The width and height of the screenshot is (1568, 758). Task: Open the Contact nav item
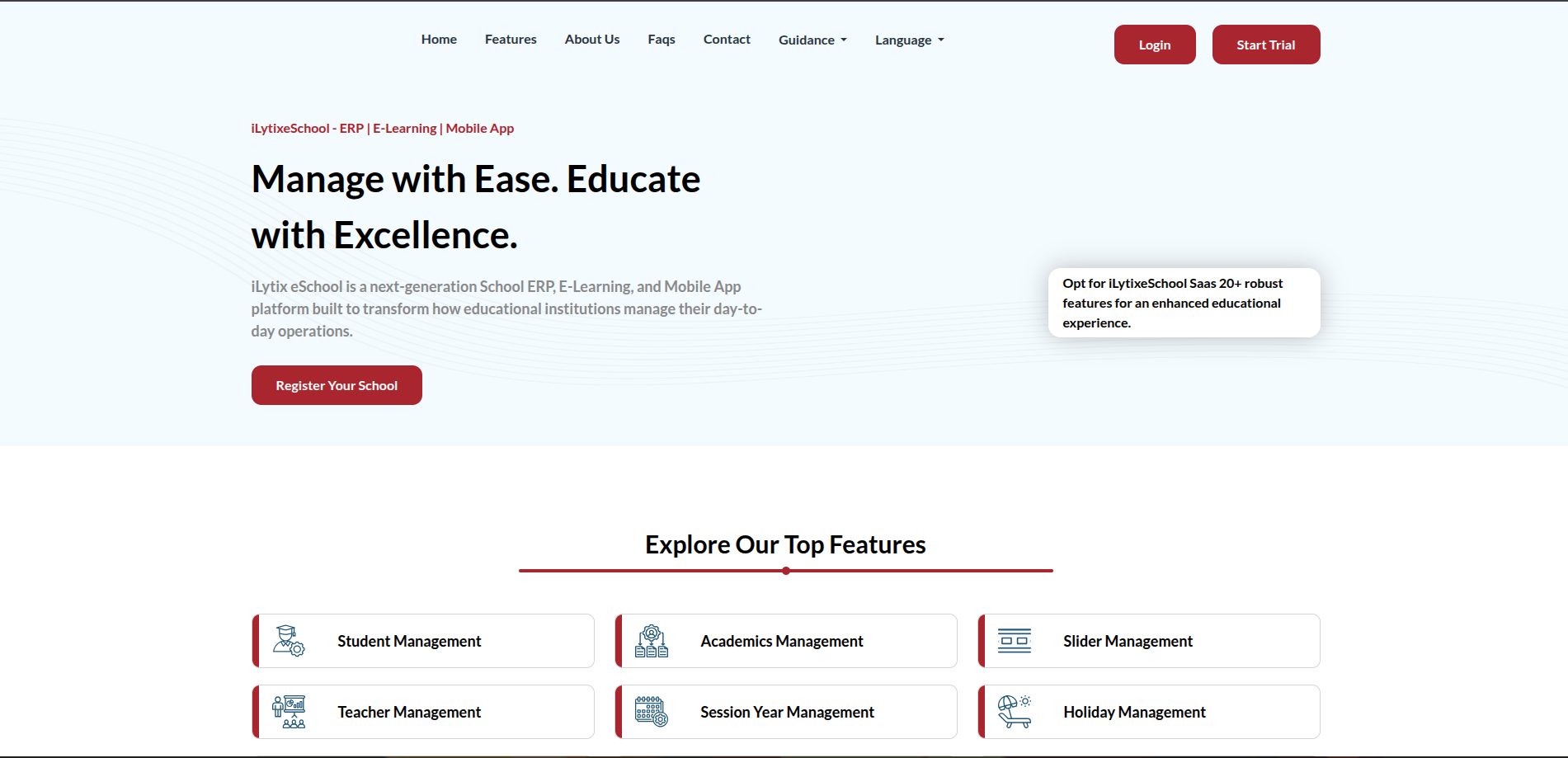click(727, 39)
